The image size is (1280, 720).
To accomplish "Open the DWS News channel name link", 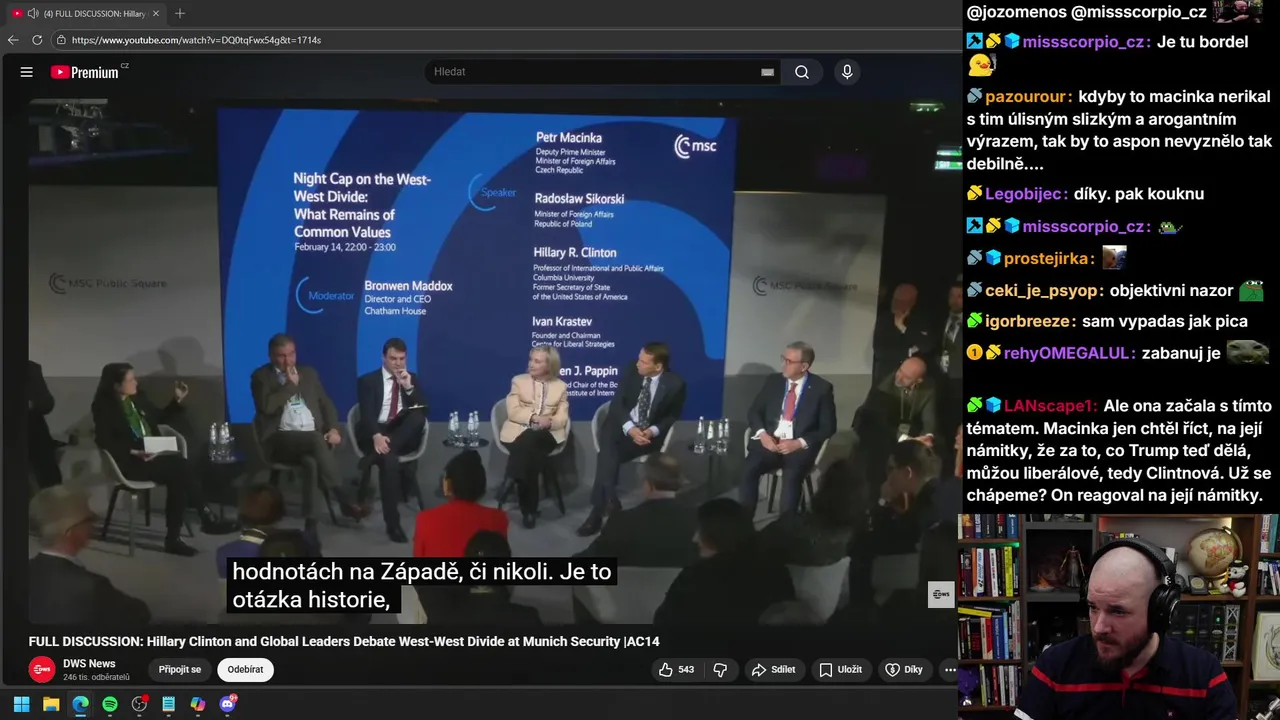I will (89, 664).
